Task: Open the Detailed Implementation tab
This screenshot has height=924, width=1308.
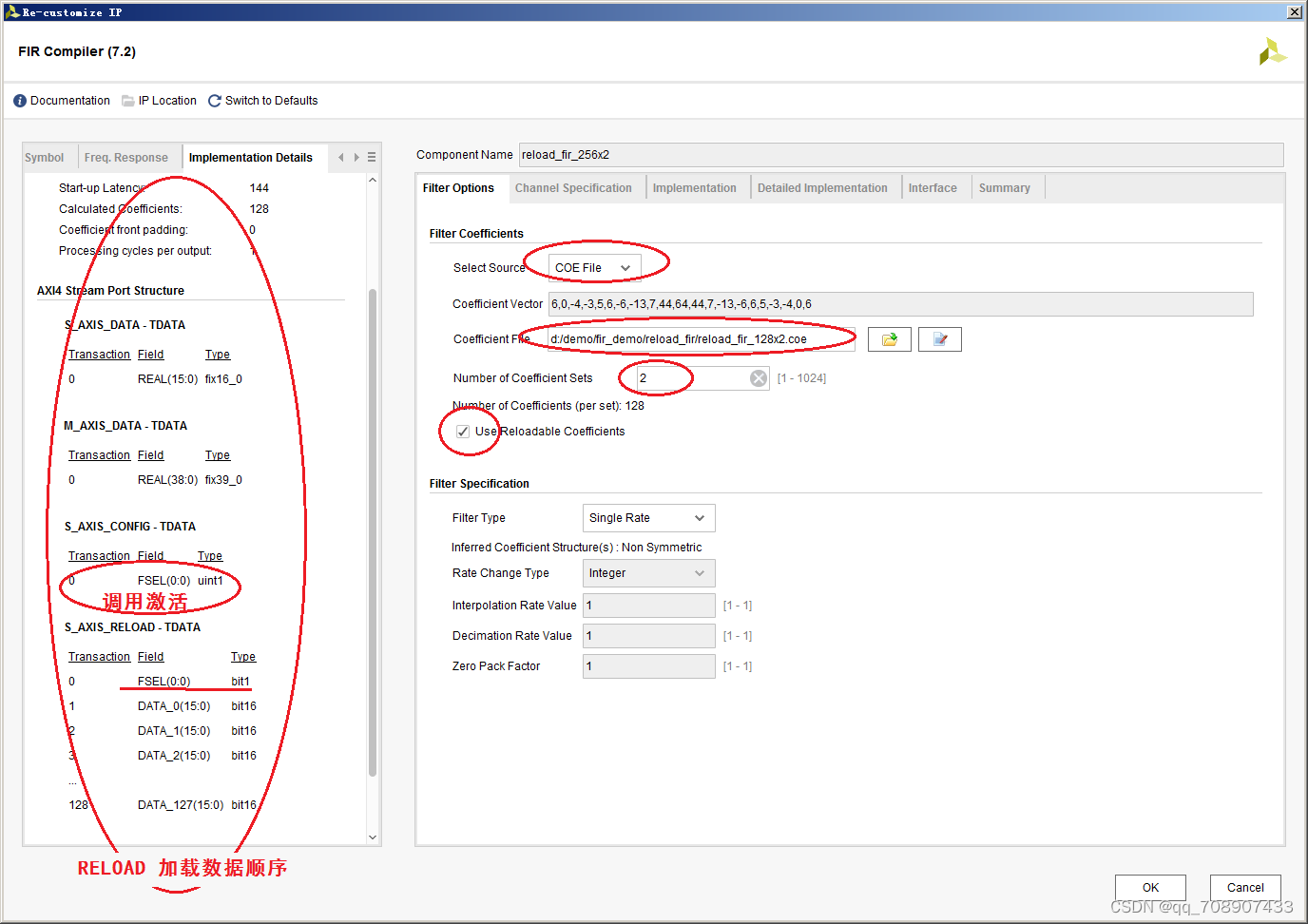Action: pyautogui.click(x=822, y=188)
